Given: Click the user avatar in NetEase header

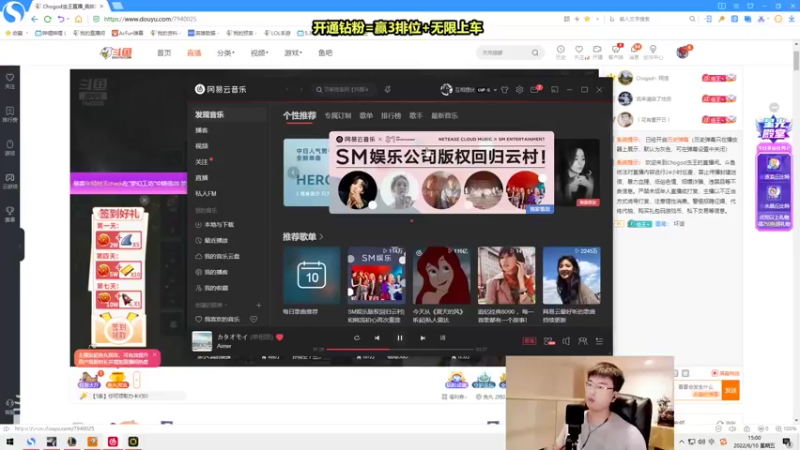Looking at the screenshot, I should point(446,89).
